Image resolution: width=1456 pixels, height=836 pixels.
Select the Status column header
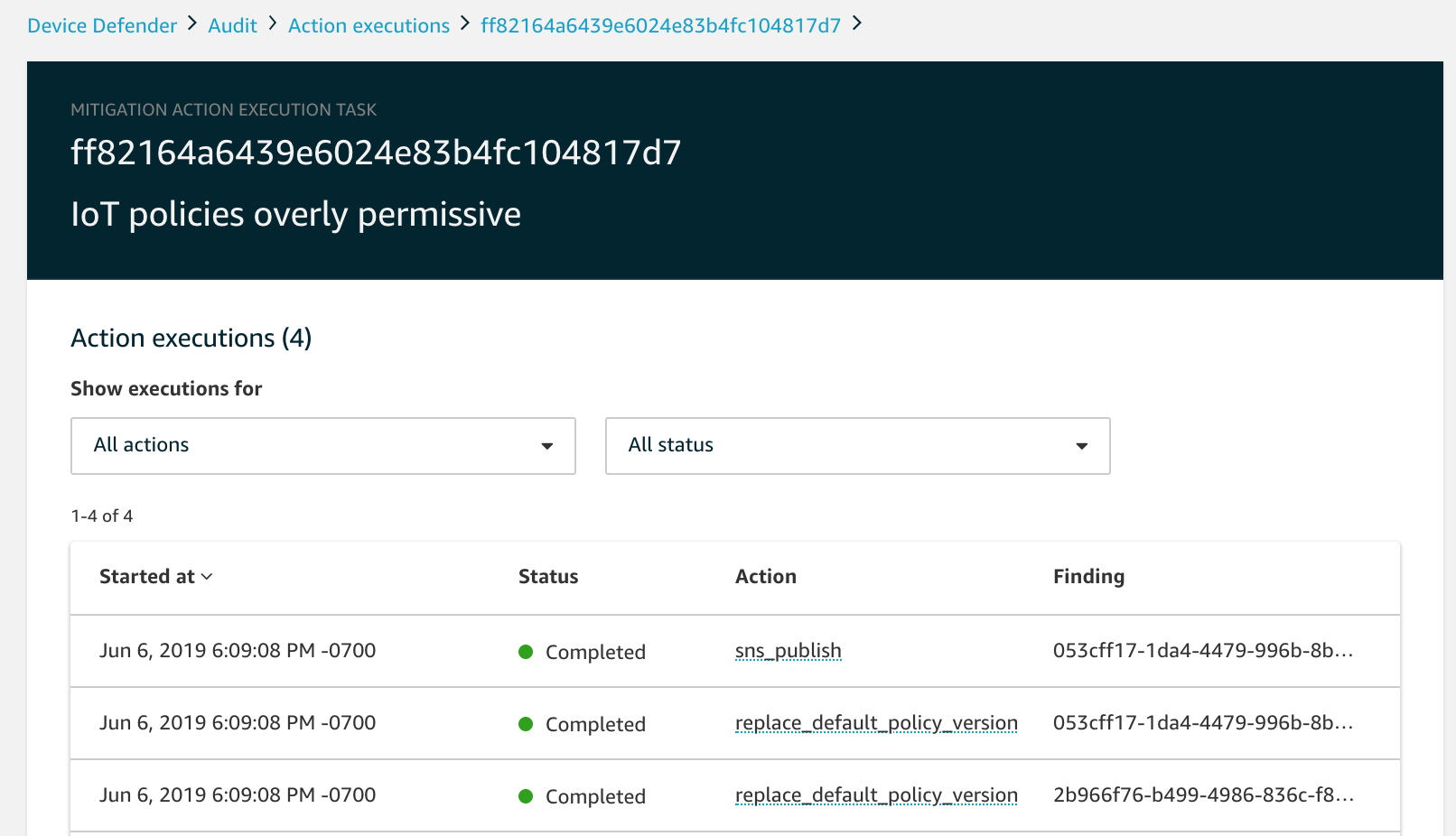pyautogui.click(x=547, y=577)
